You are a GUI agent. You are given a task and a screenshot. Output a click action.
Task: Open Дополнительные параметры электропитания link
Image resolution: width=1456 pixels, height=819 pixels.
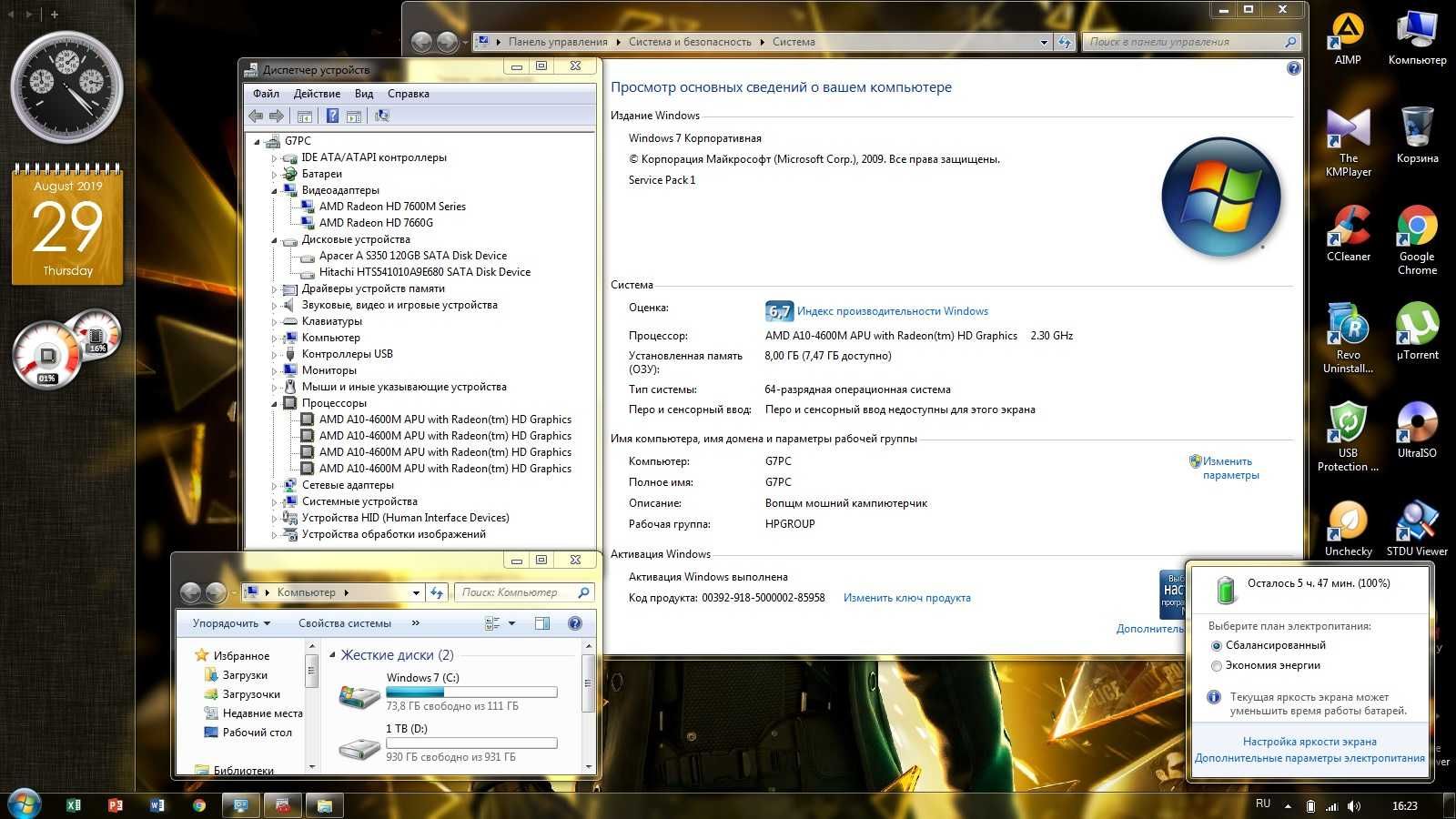(1309, 758)
